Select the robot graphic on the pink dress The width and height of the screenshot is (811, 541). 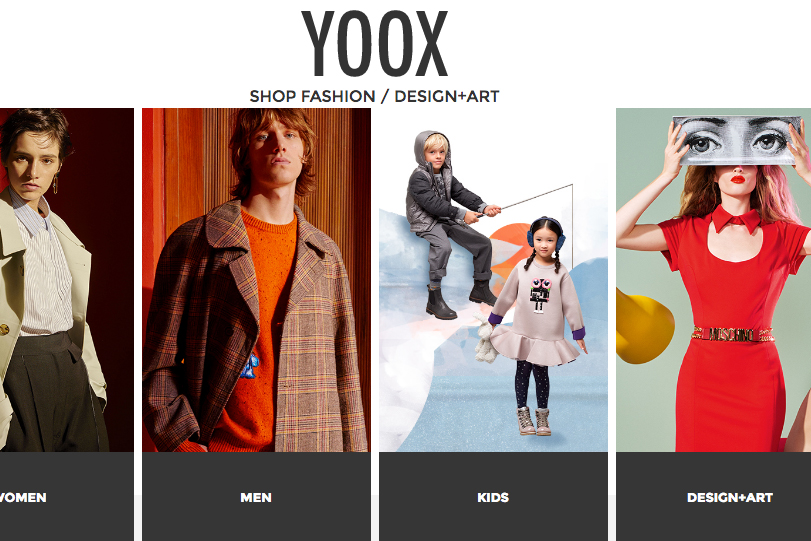(x=540, y=295)
